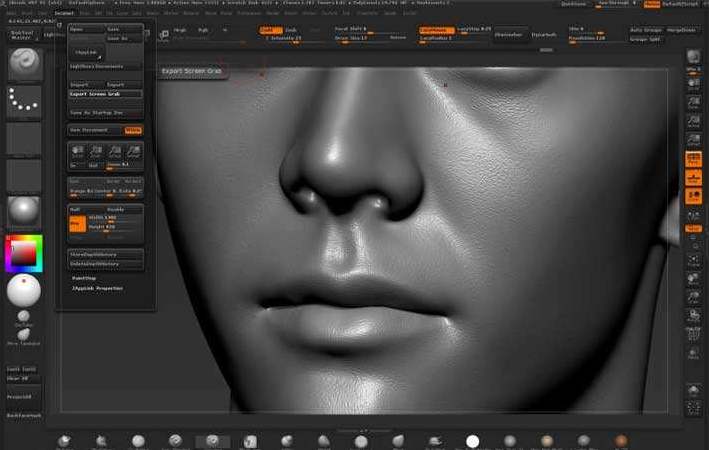Toggle the Floor grid button

tap(693, 178)
